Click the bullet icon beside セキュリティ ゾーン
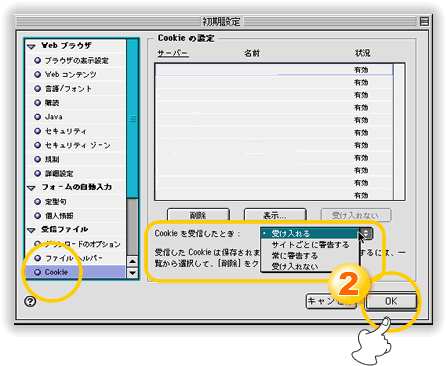Image resolution: width=447 pixels, height=366 pixels. tap(38, 145)
